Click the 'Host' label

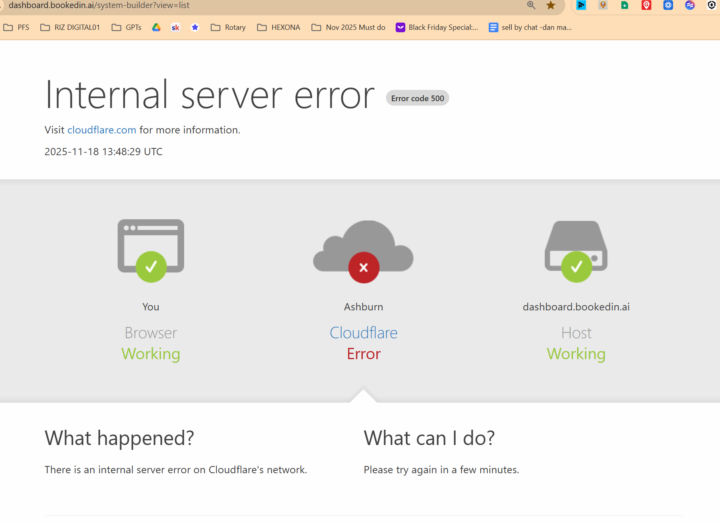576,333
